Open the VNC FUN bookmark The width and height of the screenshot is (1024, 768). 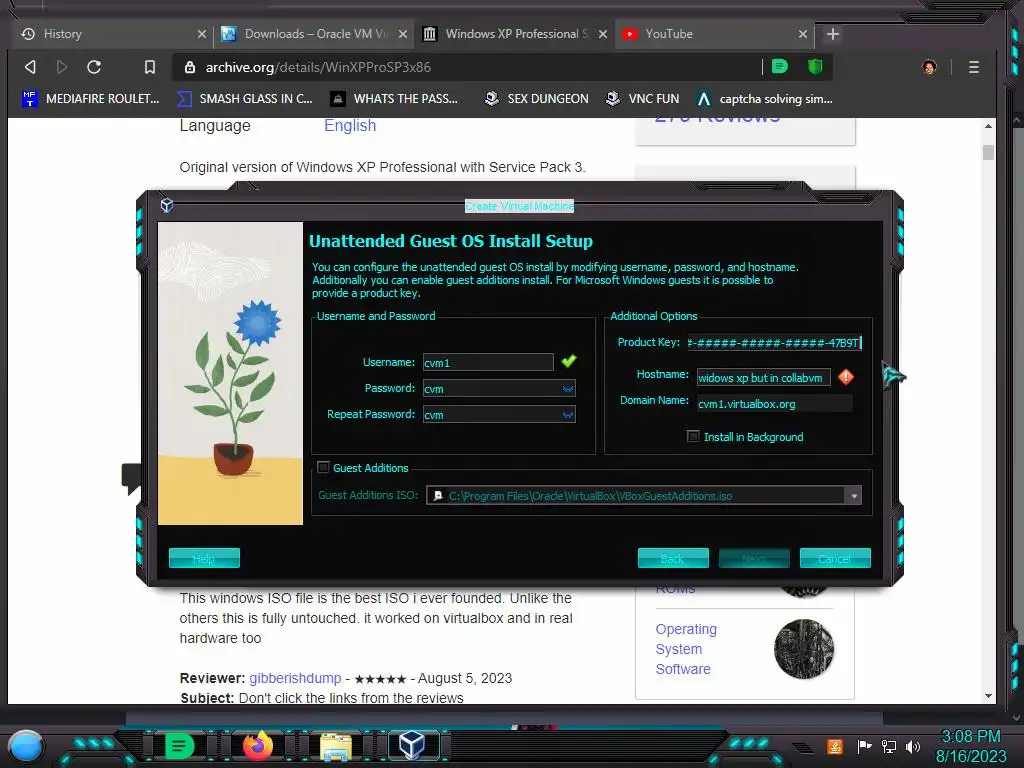tap(642, 99)
